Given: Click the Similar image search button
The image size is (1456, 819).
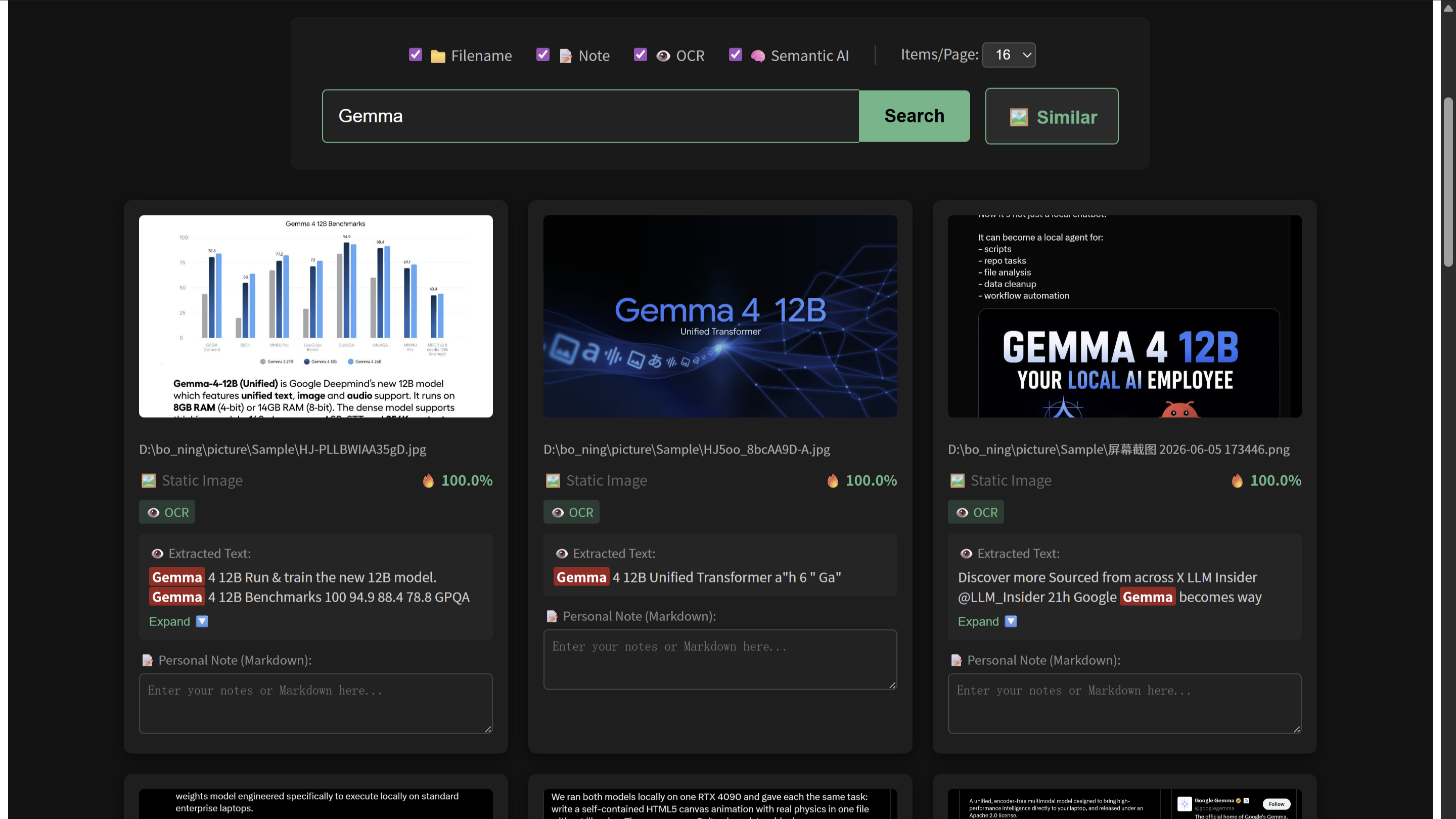Looking at the screenshot, I should pyautogui.click(x=1052, y=116).
